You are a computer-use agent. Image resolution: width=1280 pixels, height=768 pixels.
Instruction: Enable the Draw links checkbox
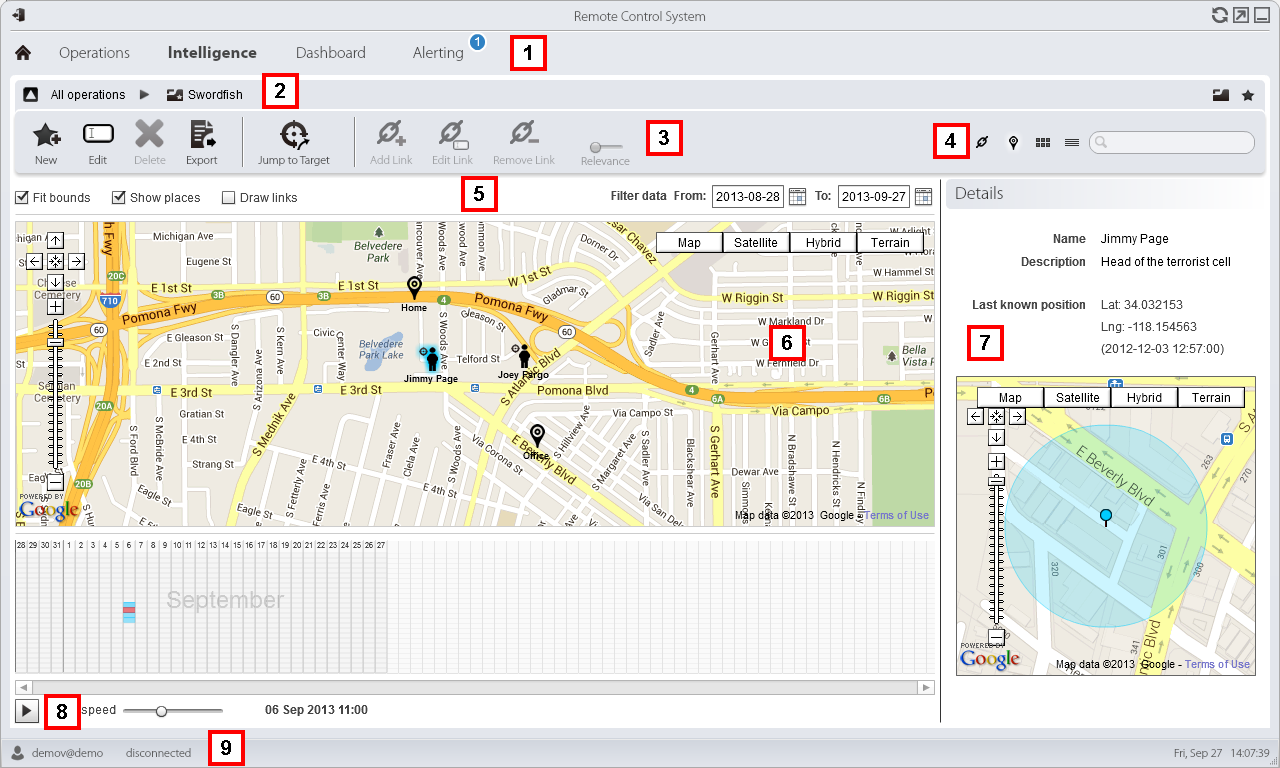227,197
